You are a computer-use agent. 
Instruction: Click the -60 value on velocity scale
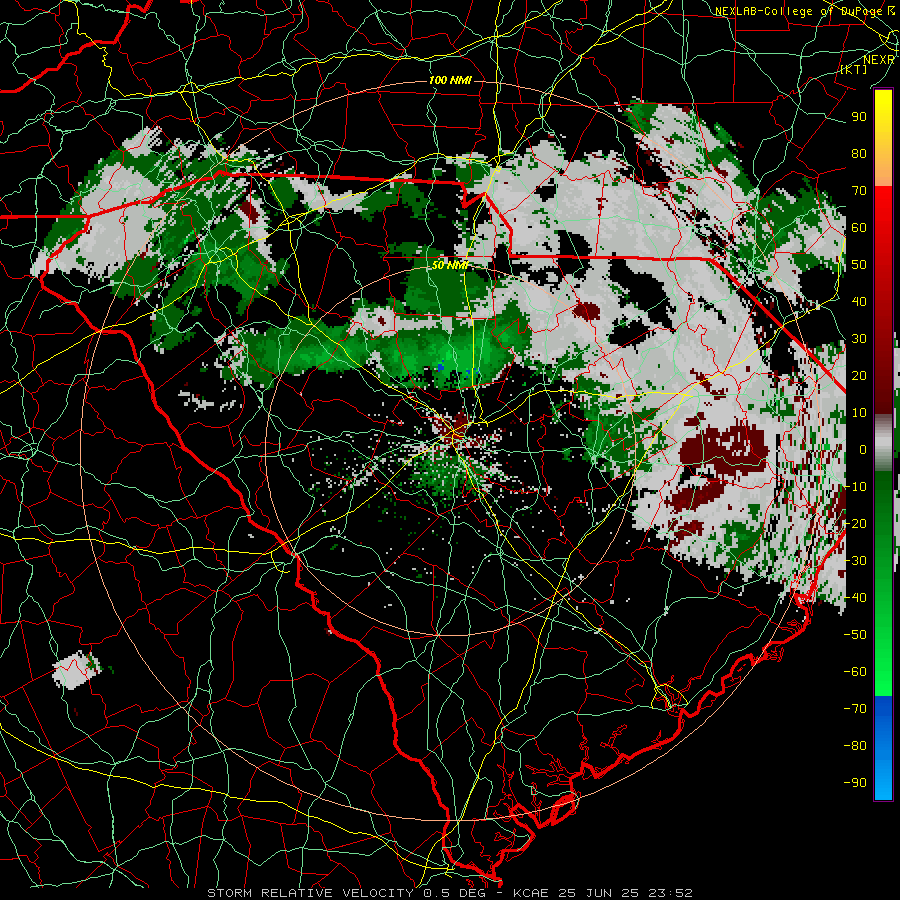tap(855, 672)
